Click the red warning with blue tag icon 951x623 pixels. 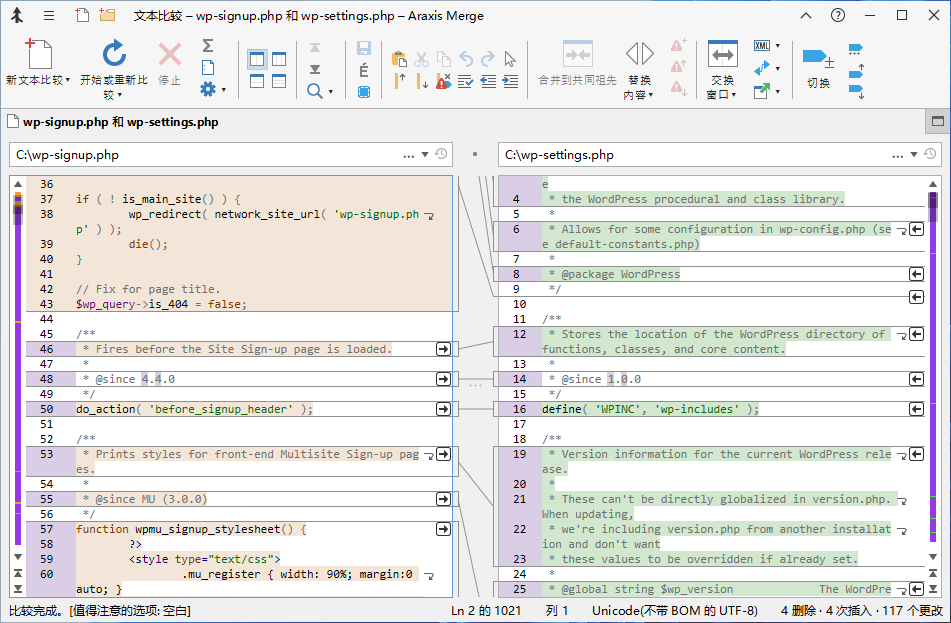point(443,81)
